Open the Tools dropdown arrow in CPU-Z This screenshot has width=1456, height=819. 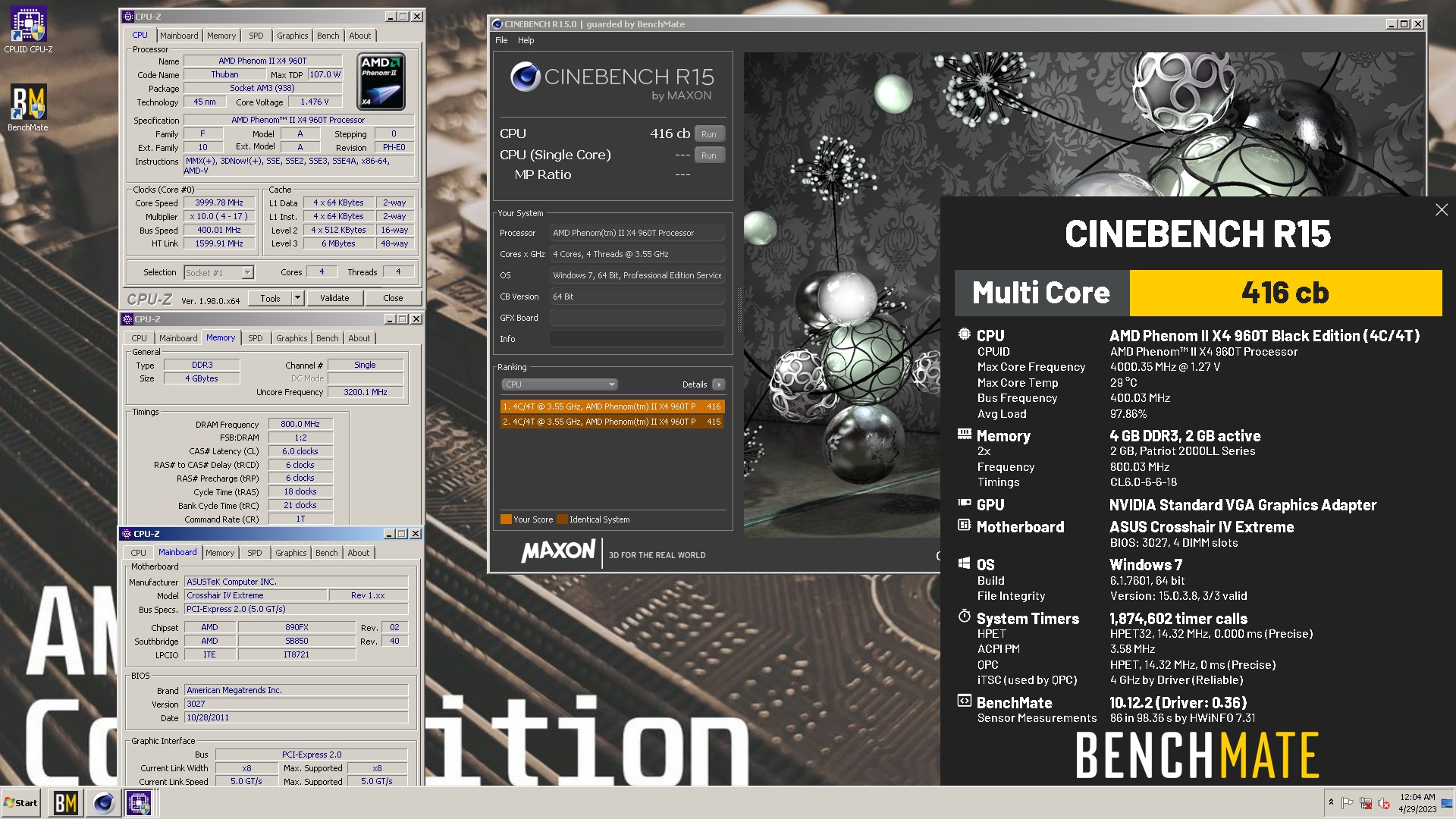click(298, 298)
